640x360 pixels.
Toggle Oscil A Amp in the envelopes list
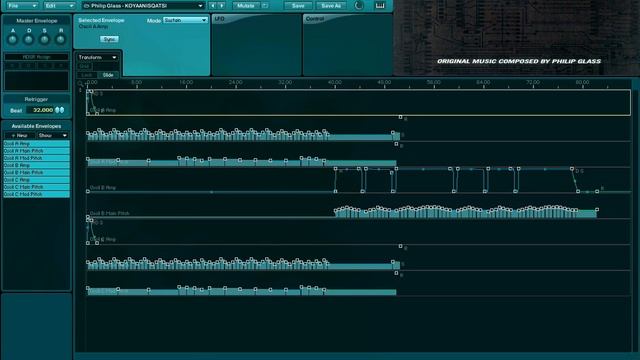[x=36, y=144]
